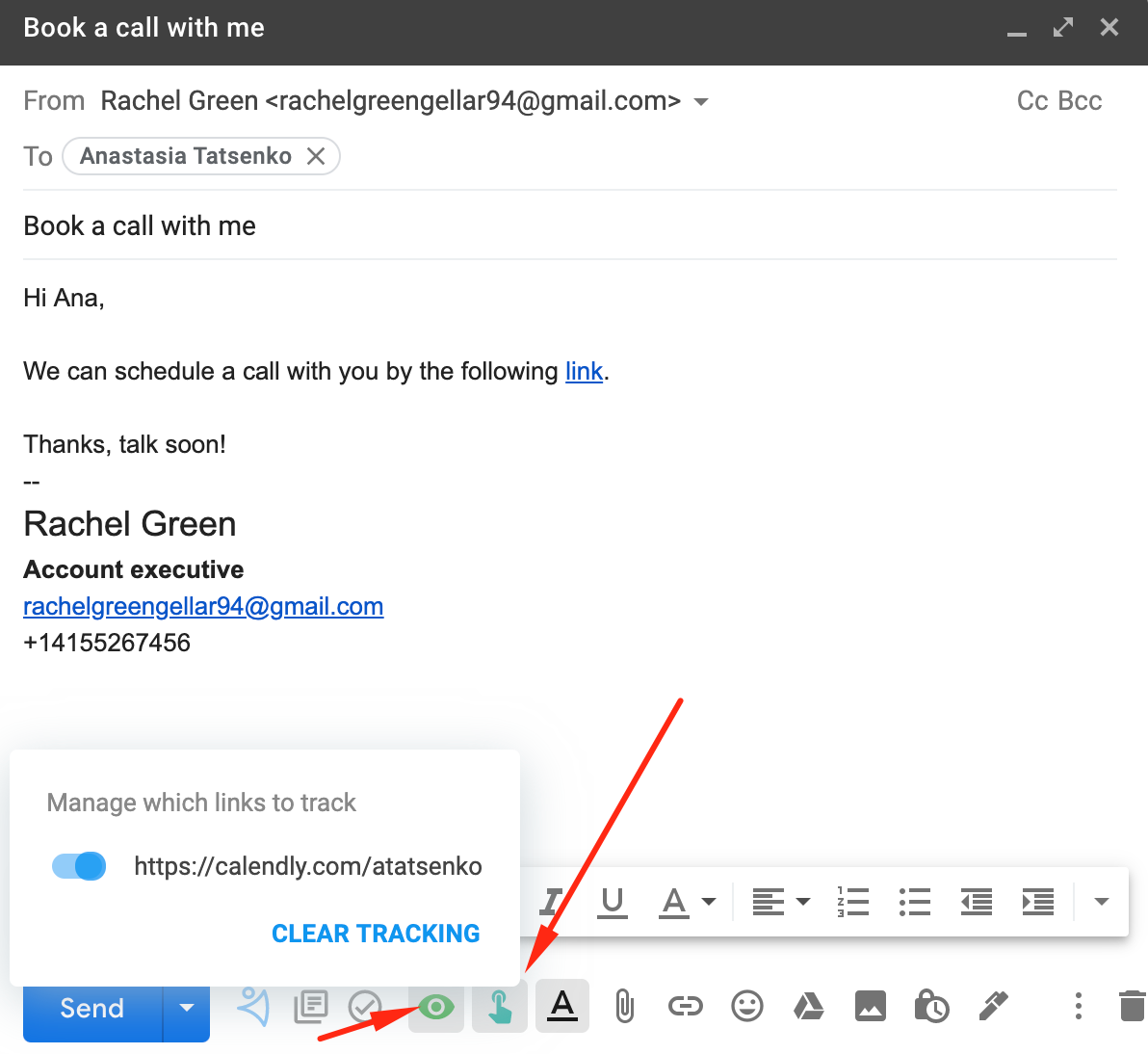Screen dimensions: 1148x1054
Task: Open the email templates icon
Action: (x=311, y=1006)
